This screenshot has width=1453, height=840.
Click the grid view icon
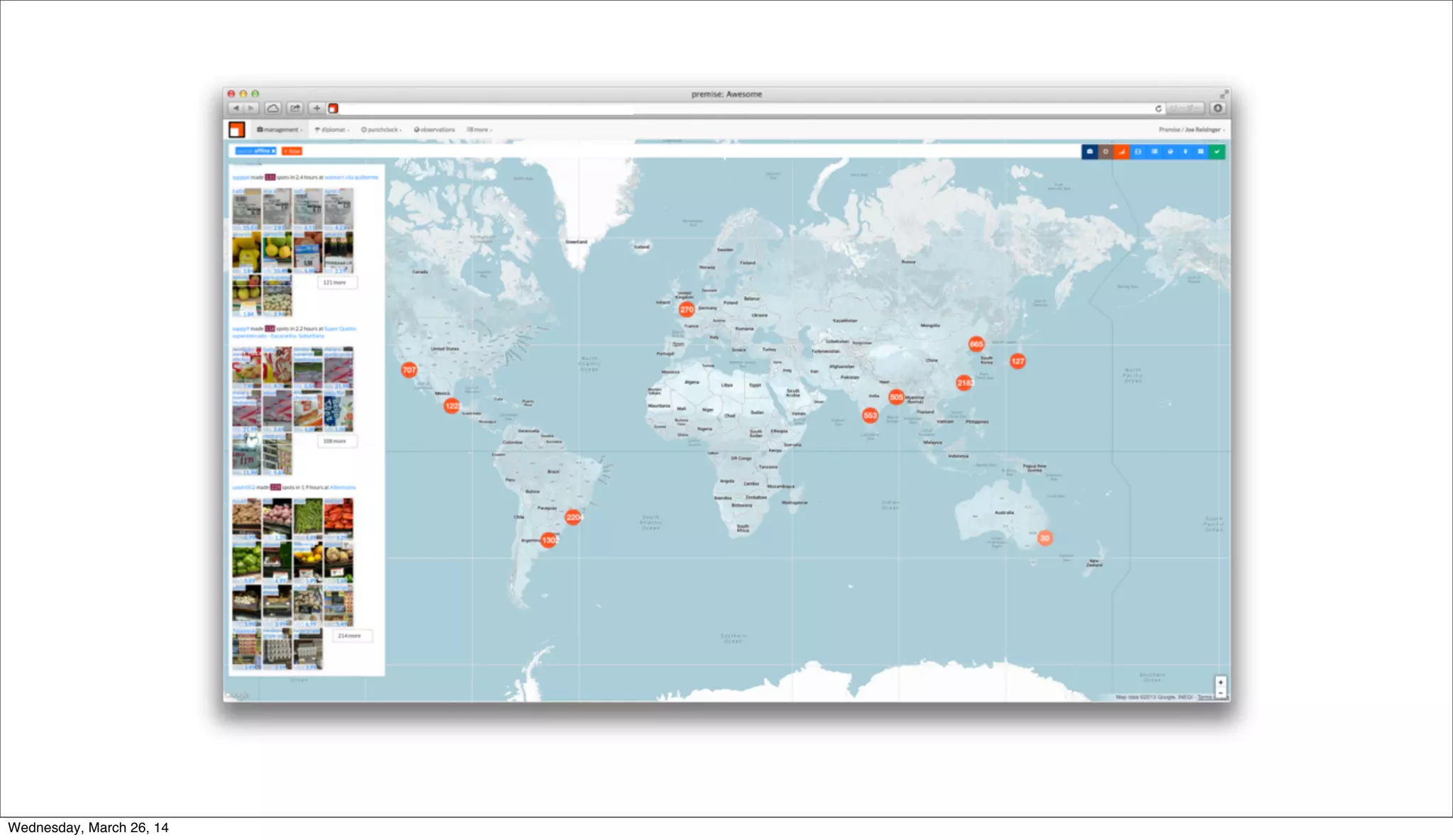coord(1200,152)
